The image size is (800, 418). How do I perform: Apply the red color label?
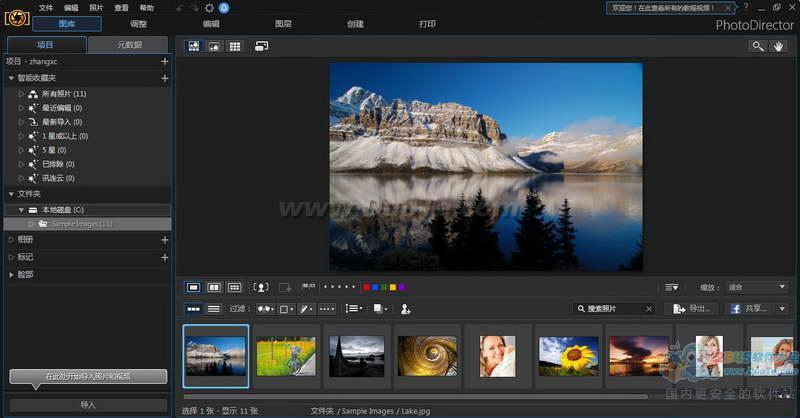366,287
